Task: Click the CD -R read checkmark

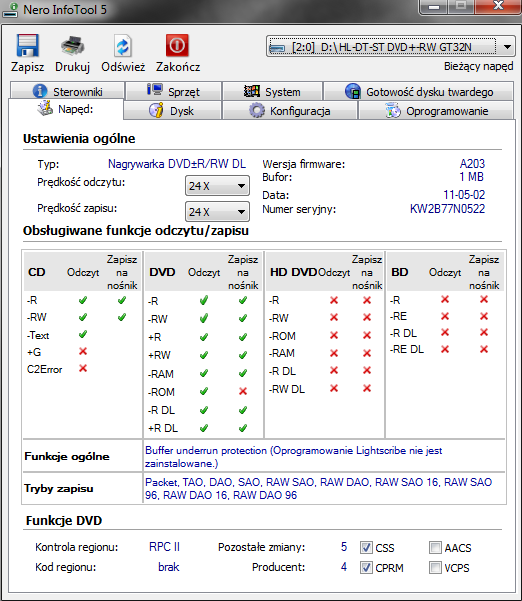Action: pyautogui.click(x=83, y=300)
